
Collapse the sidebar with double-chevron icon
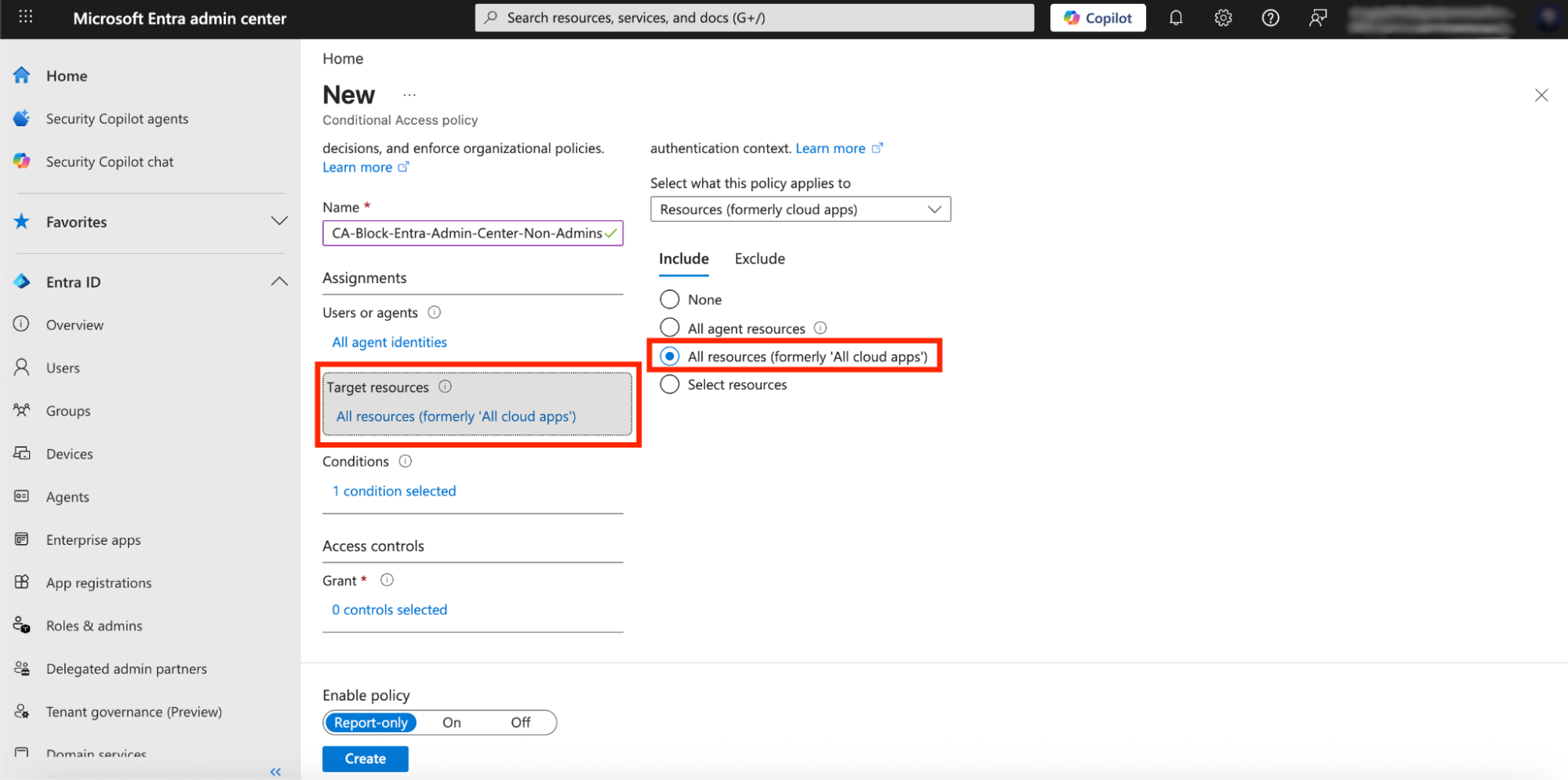click(x=275, y=772)
